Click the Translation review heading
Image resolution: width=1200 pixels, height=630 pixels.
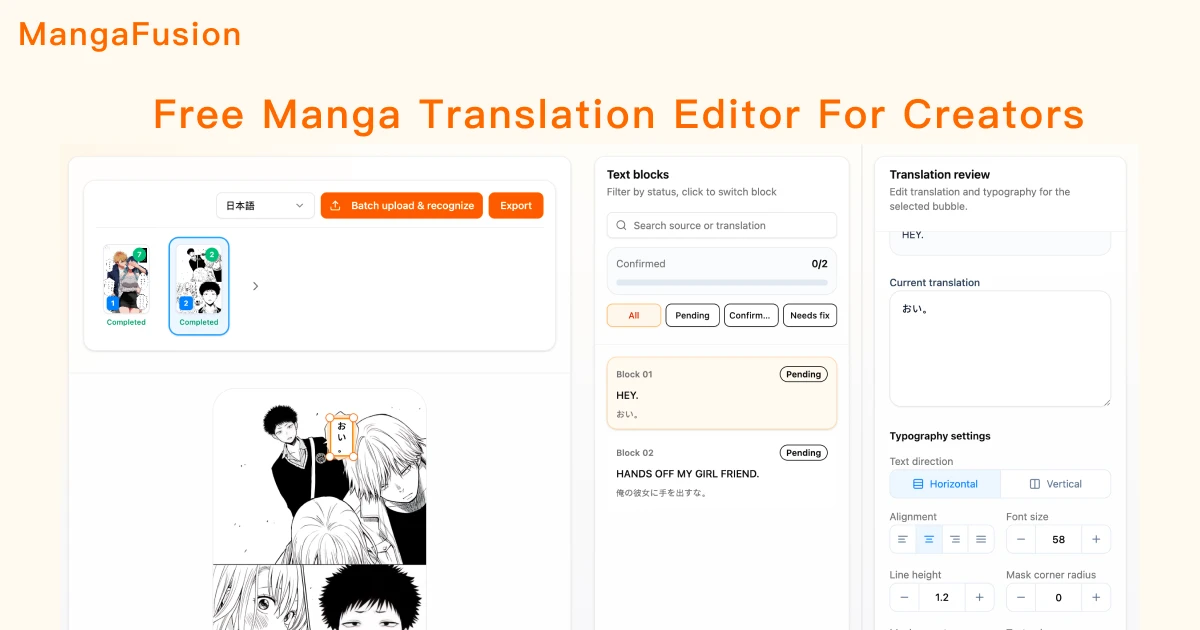pos(940,174)
